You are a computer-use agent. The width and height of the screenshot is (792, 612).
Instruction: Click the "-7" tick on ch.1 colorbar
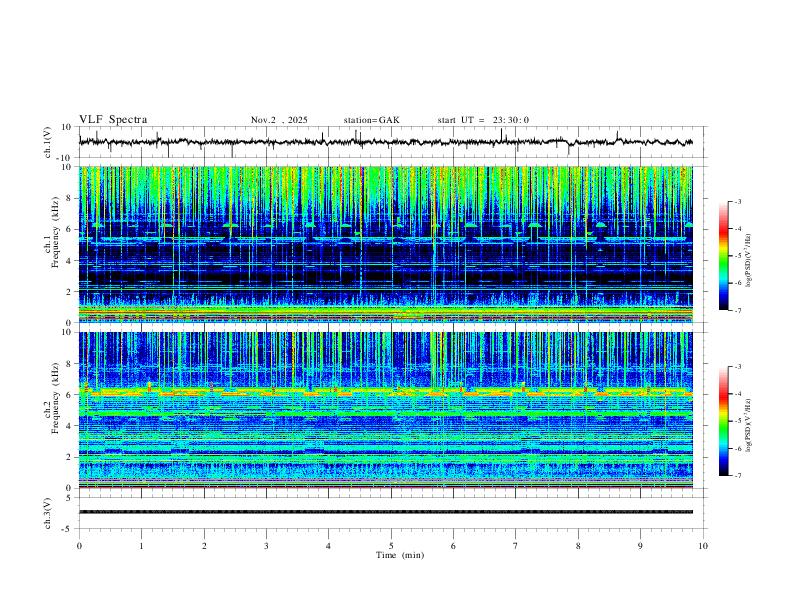738,311
